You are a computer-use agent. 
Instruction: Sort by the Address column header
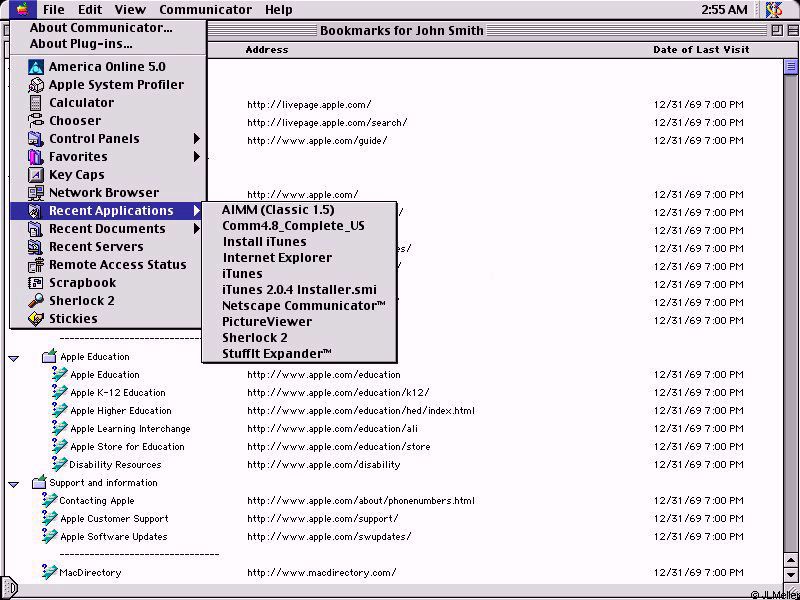tap(267, 49)
